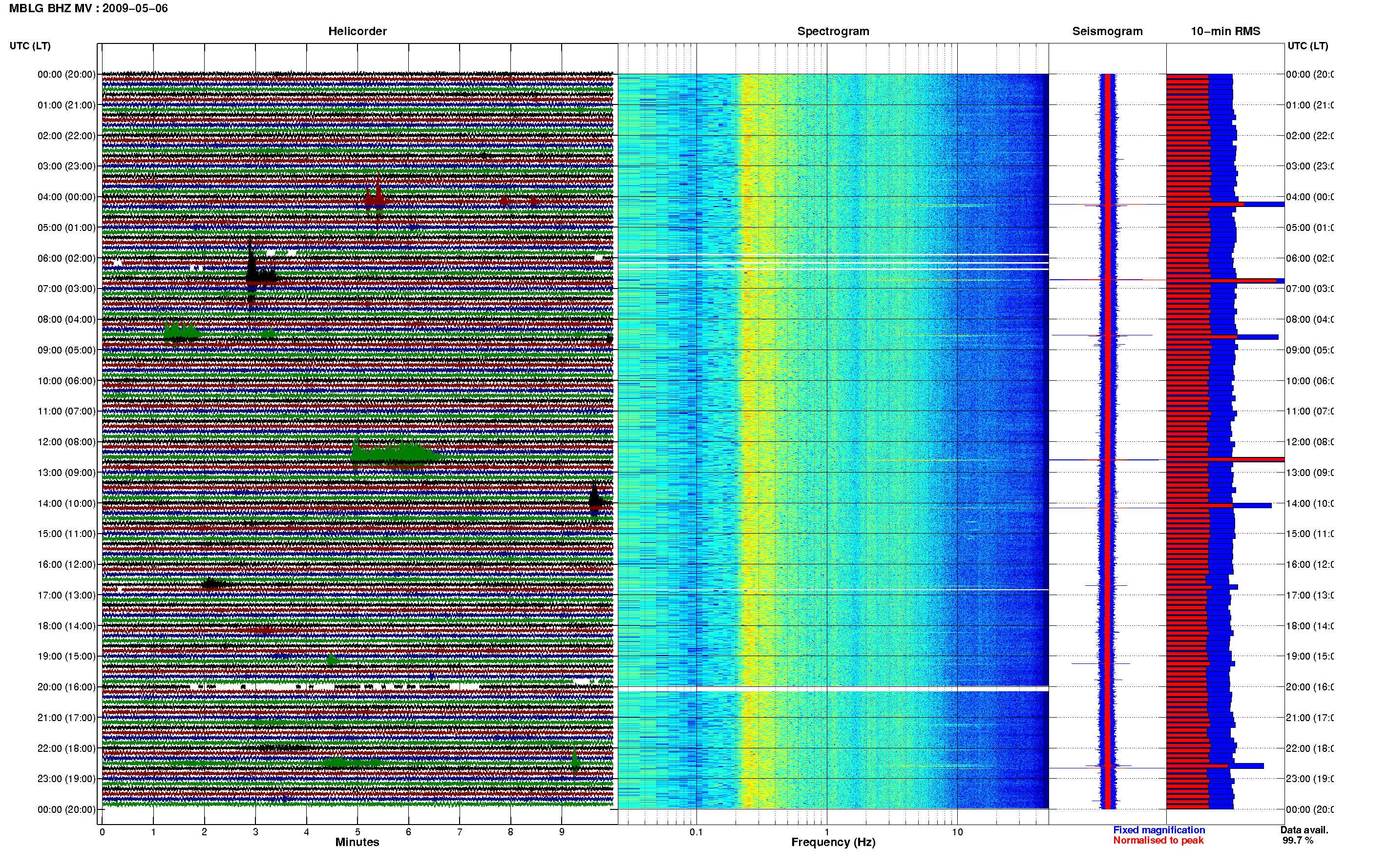
Task: Click the 'Fixed magnification' legend text
Action: pyautogui.click(x=1159, y=830)
